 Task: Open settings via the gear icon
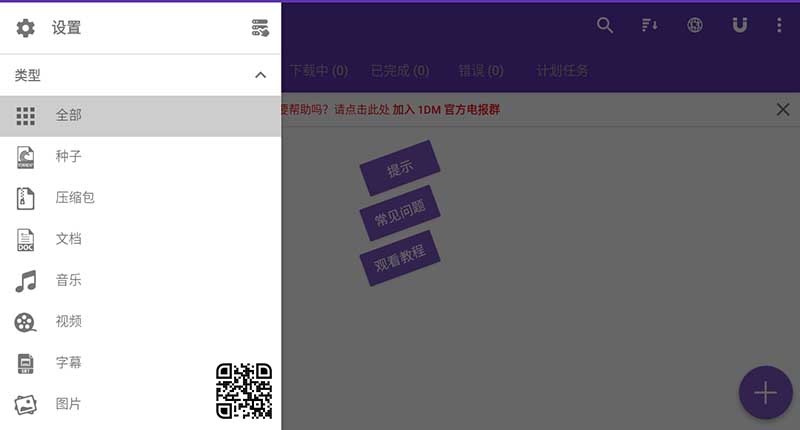(25, 28)
